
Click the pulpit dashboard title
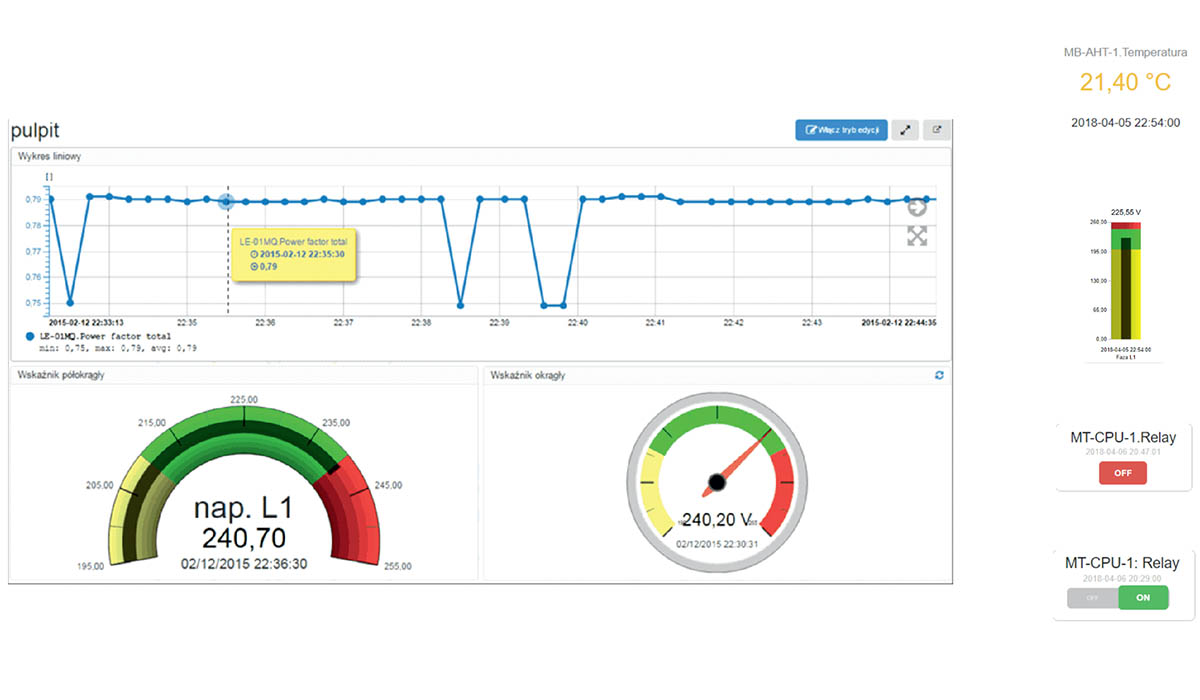pyautogui.click(x=35, y=130)
